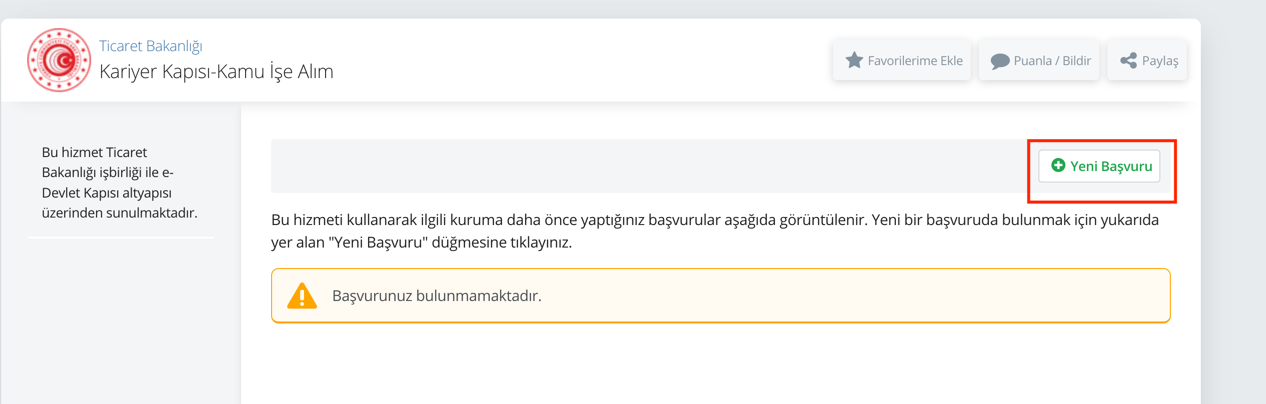Image resolution: width=1266 pixels, height=404 pixels.
Task: Click the Ticaret Bakanlığı circular logo
Action: coord(59,60)
